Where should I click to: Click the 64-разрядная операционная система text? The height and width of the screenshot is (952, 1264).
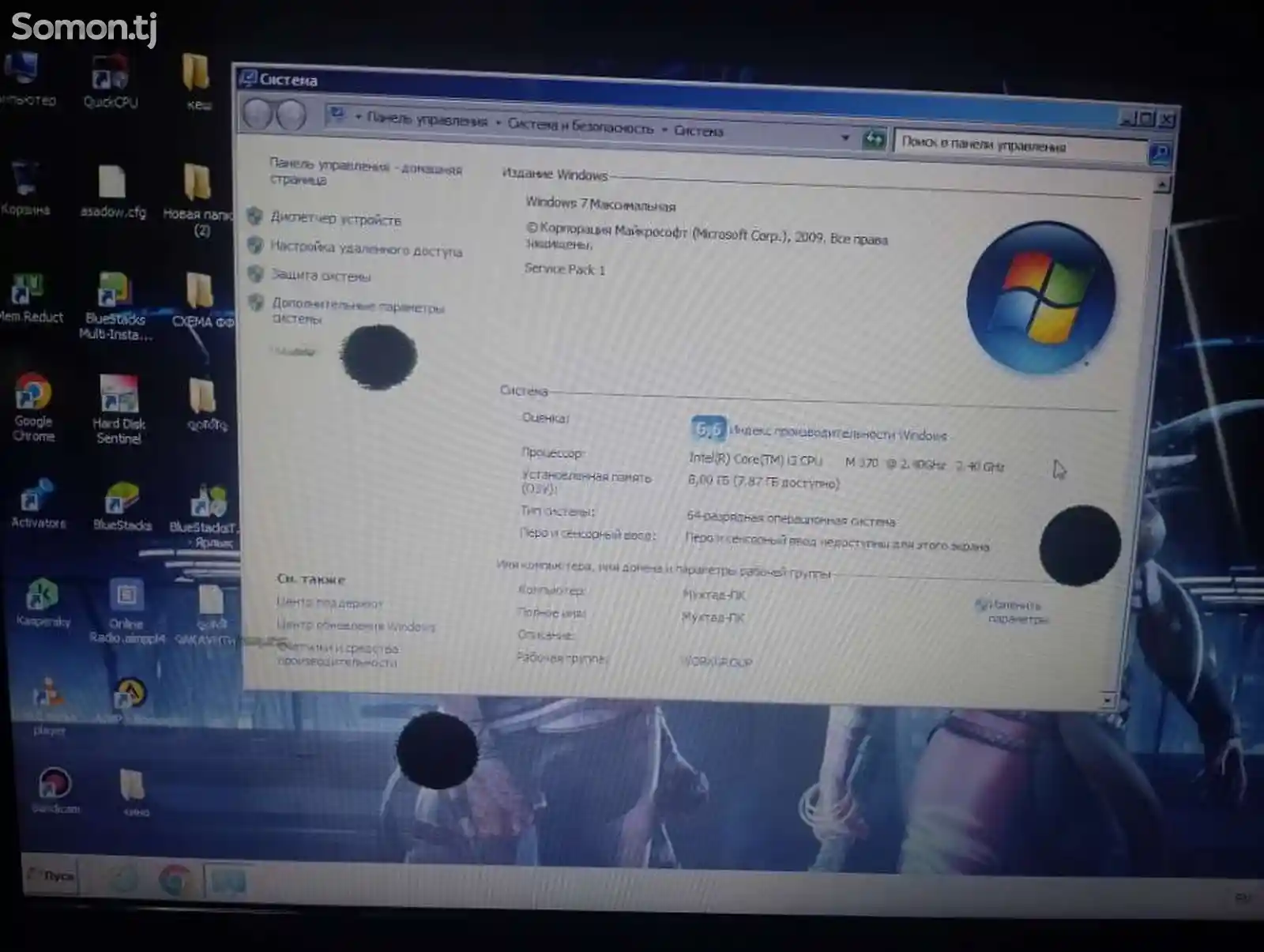tap(791, 519)
